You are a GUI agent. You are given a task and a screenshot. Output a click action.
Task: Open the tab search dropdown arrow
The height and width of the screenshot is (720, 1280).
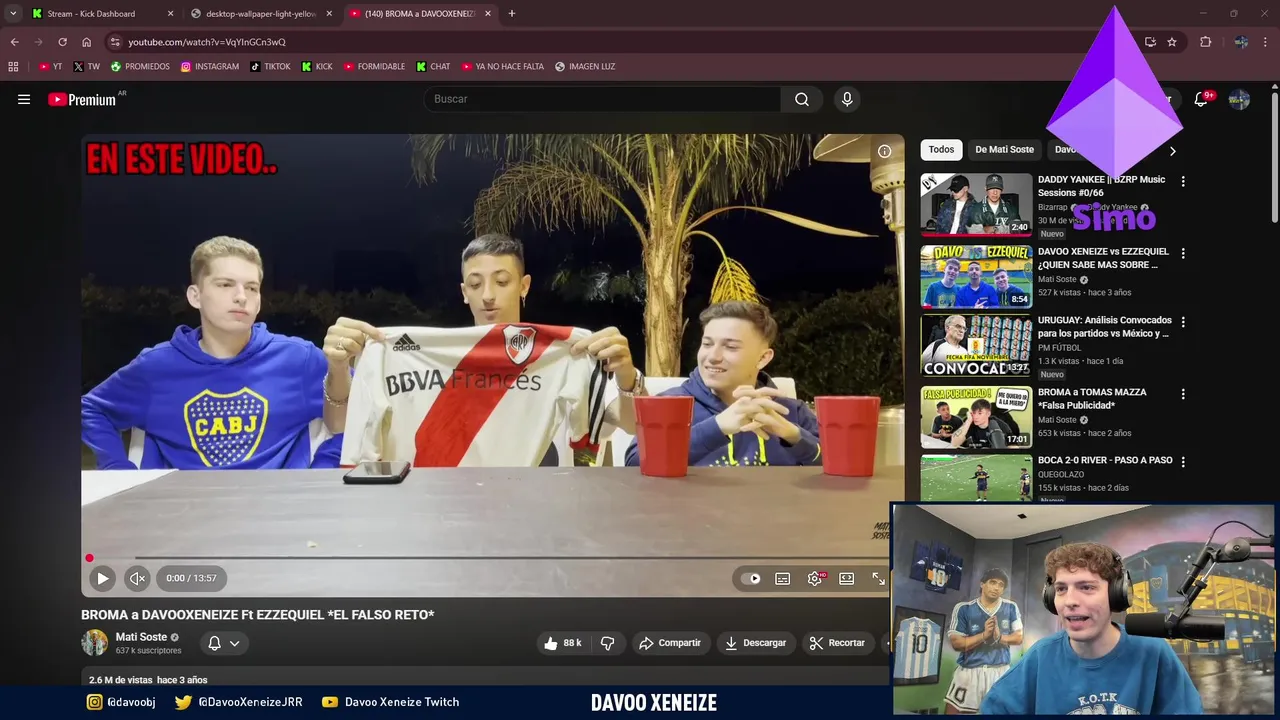coord(13,14)
